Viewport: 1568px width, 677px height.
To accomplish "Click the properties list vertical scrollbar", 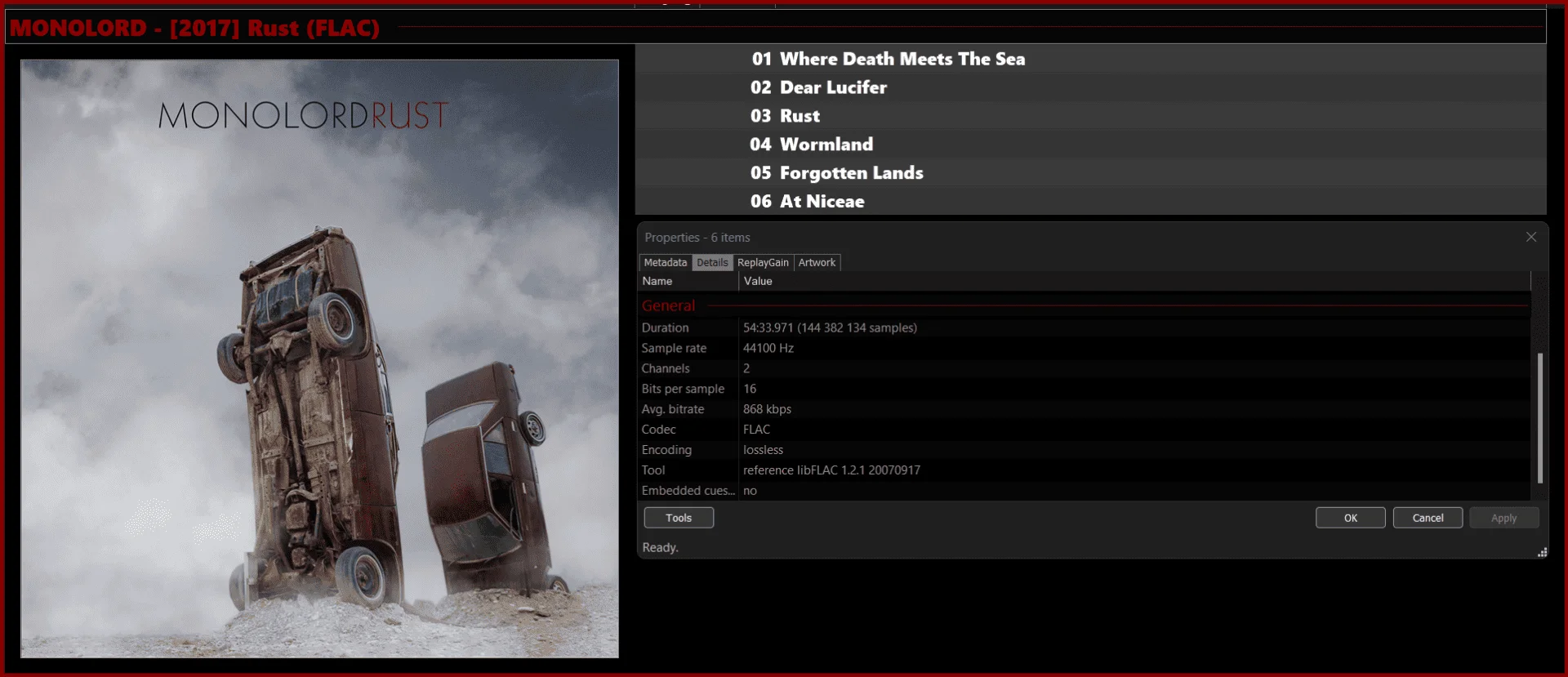I will (1539, 418).
